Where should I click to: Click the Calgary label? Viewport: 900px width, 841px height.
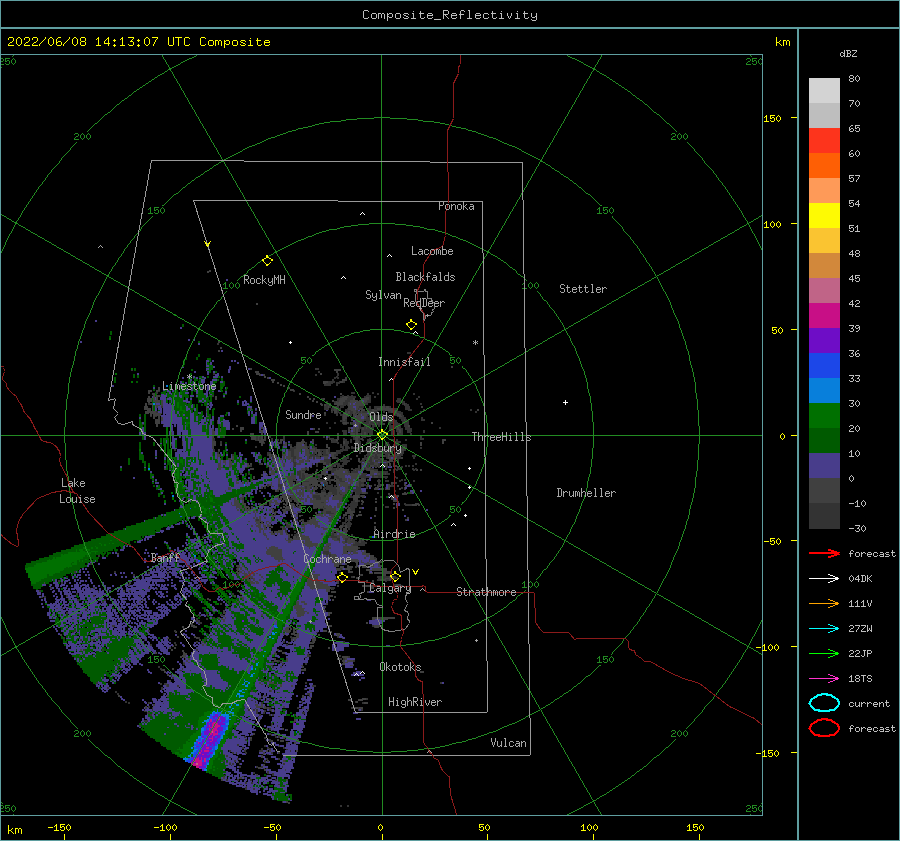390,588
